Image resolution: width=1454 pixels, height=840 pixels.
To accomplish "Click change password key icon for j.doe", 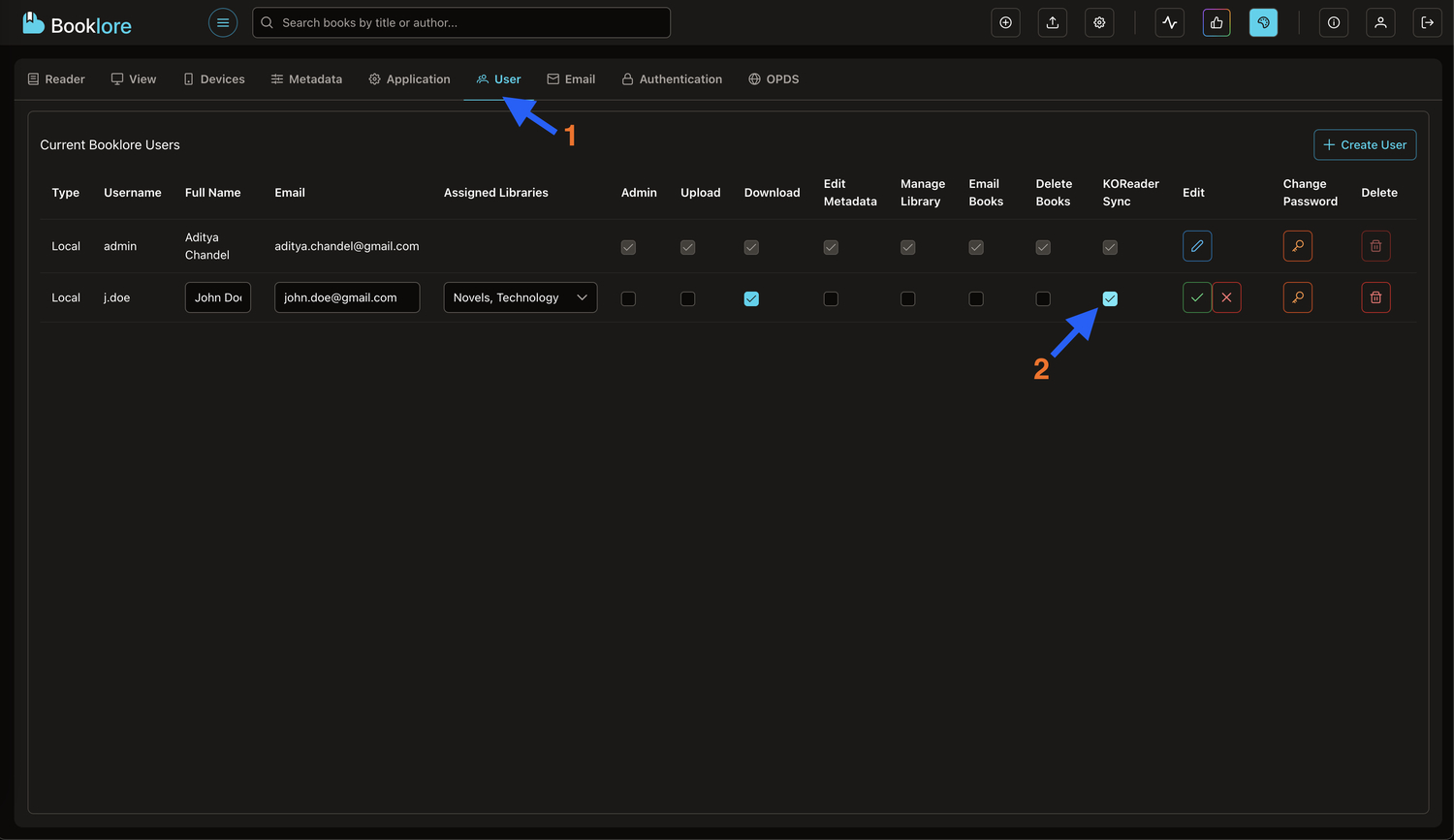I will [1297, 297].
